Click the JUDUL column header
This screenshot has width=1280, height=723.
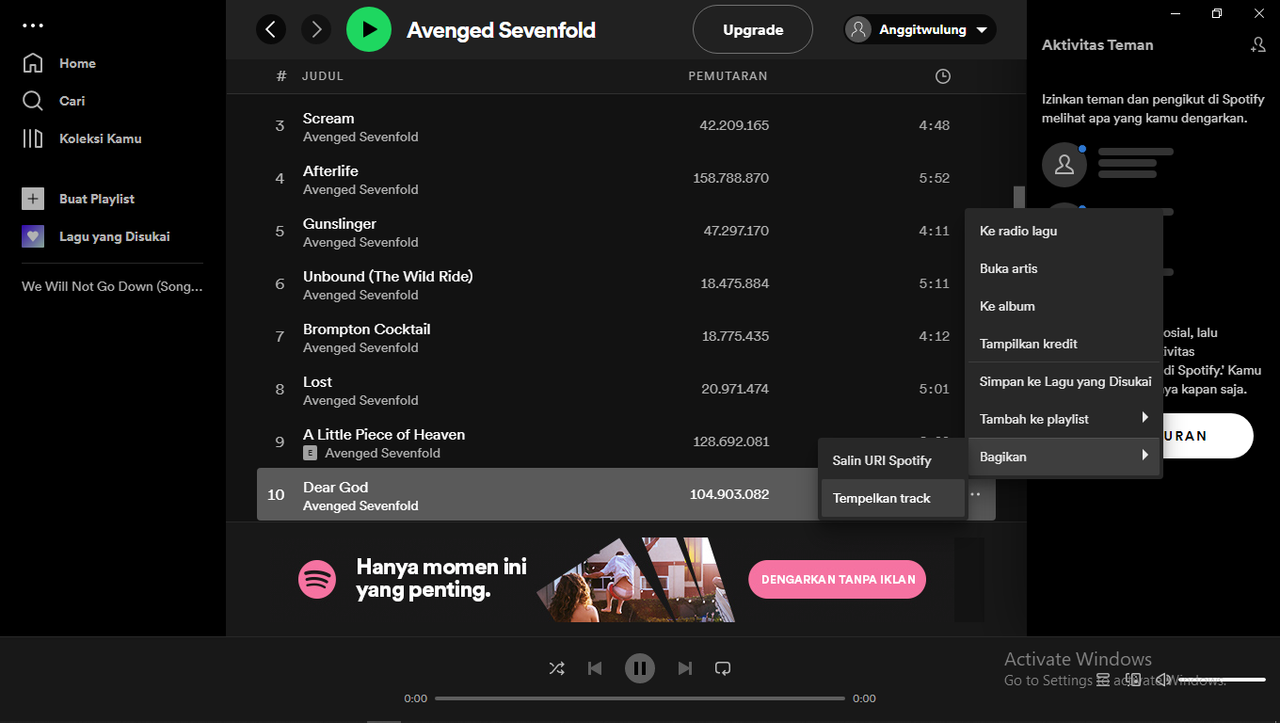323,76
